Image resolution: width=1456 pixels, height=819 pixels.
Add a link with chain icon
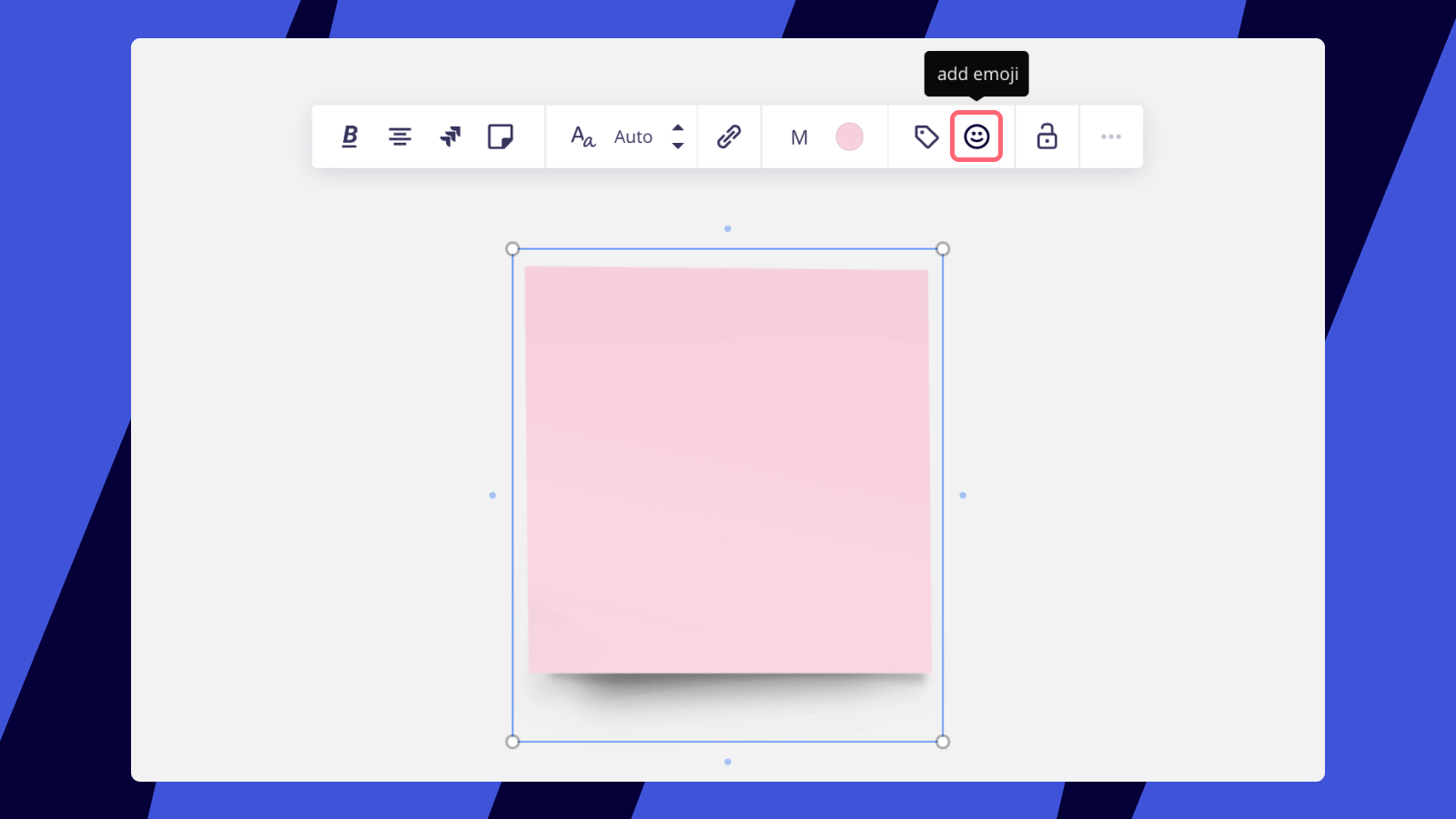click(729, 136)
